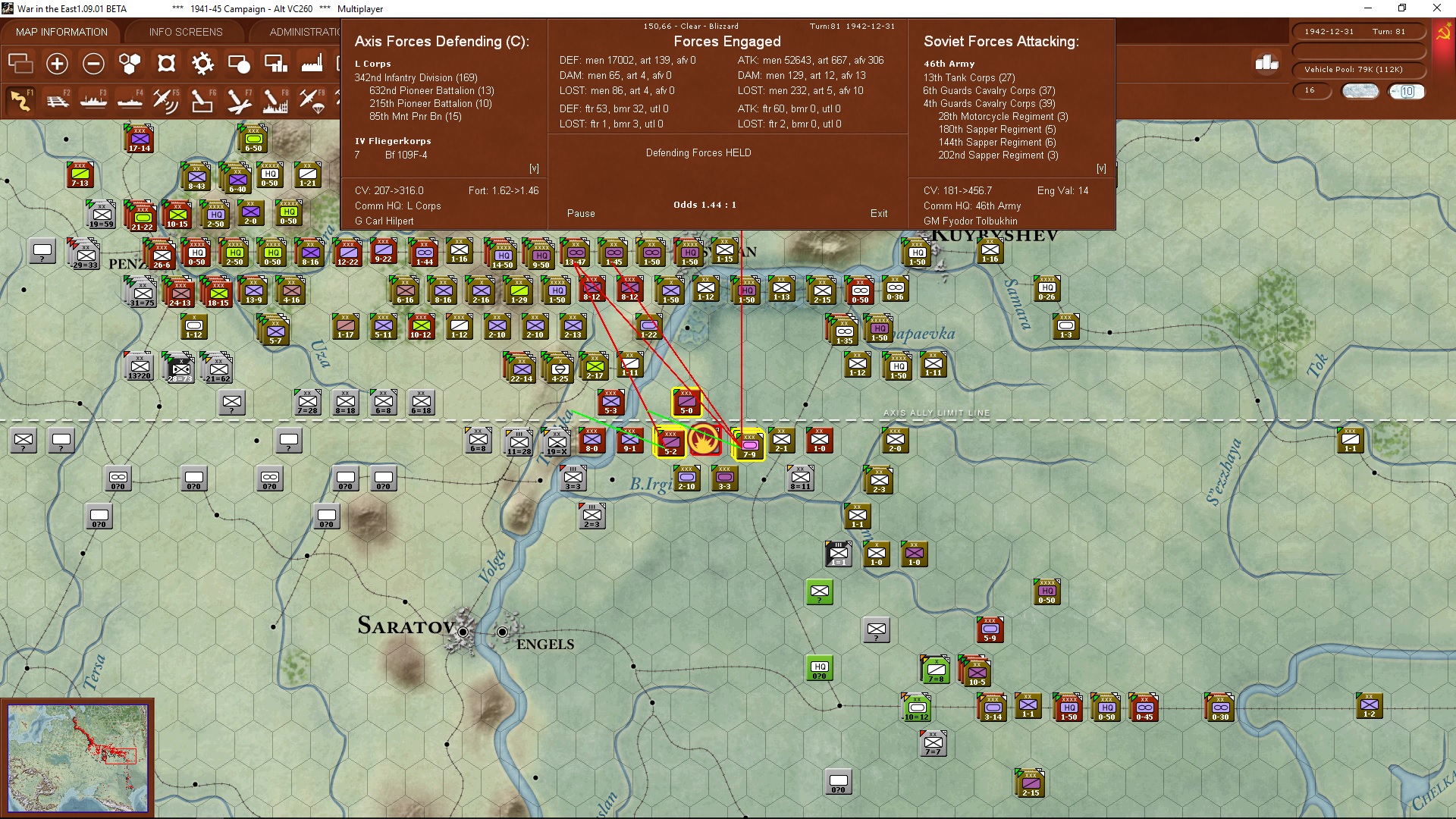Image resolution: width=1456 pixels, height=819 pixels.
Task: Select F3 naval transport mode icon
Action: [93, 100]
